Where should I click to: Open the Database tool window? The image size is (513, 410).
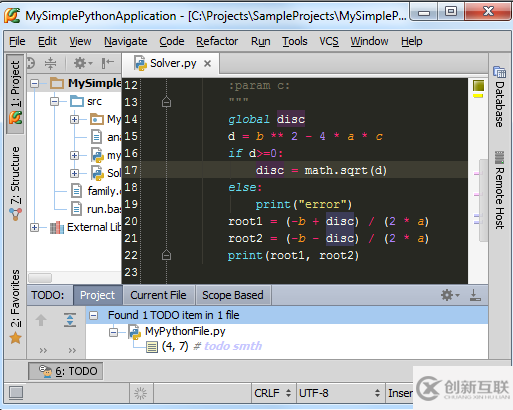pyautogui.click(x=499, y=97)
